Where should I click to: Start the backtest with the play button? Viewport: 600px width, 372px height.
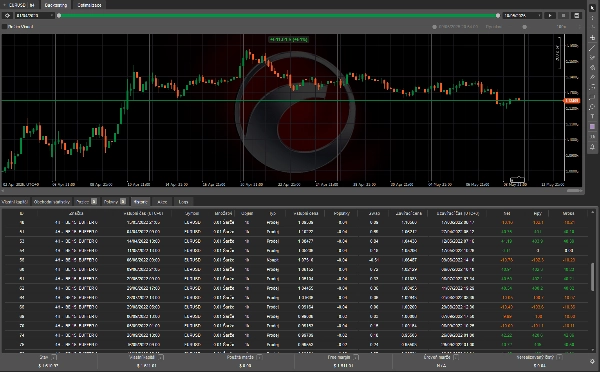(x=550, y=16)
